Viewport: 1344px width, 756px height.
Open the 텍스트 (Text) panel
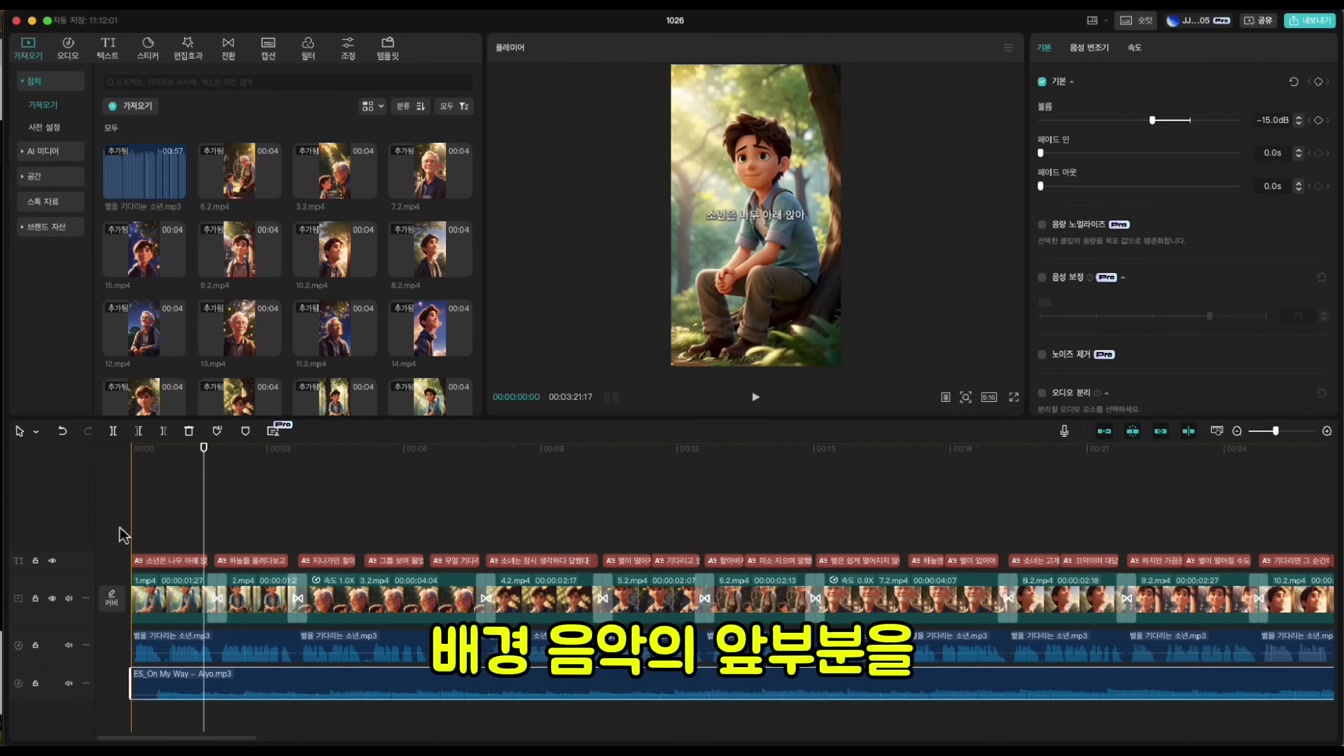click(x=108, y=48)
